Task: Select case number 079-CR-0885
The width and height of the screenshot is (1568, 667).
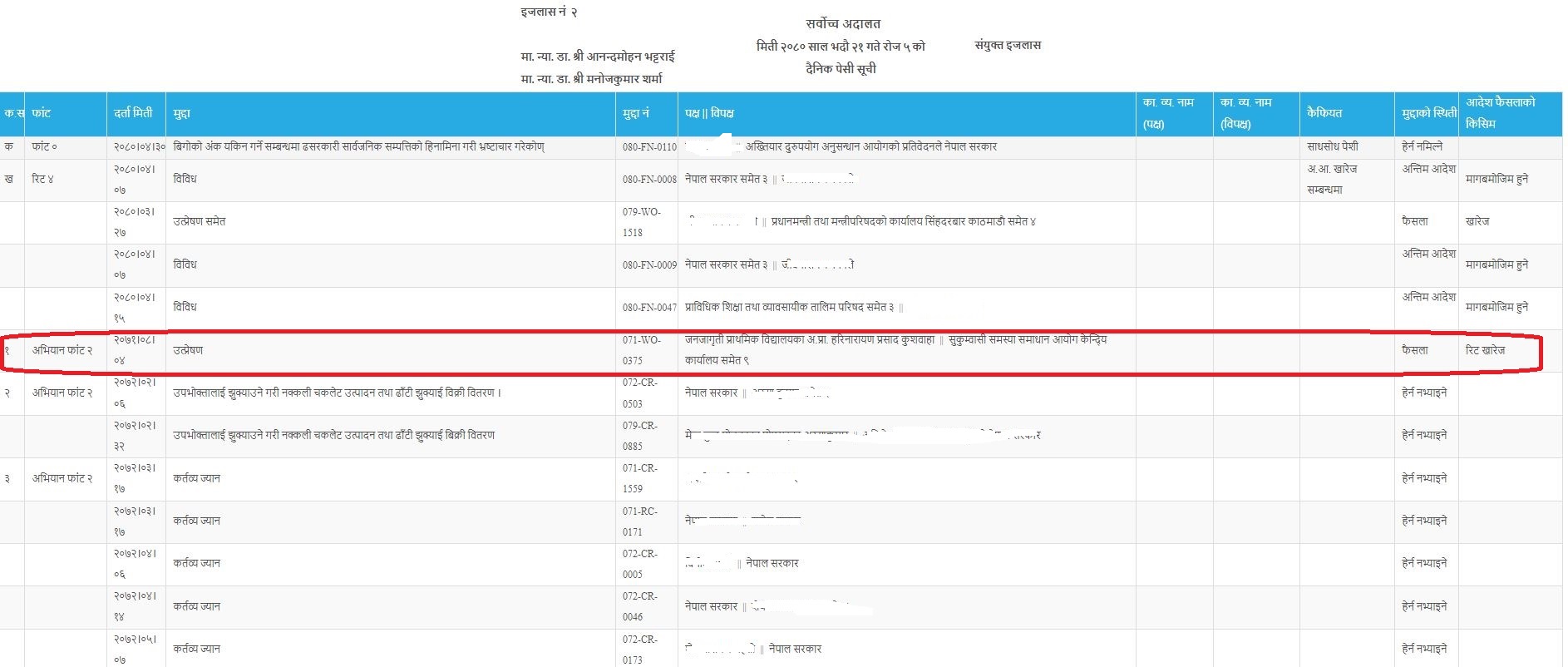Action: 639,436
